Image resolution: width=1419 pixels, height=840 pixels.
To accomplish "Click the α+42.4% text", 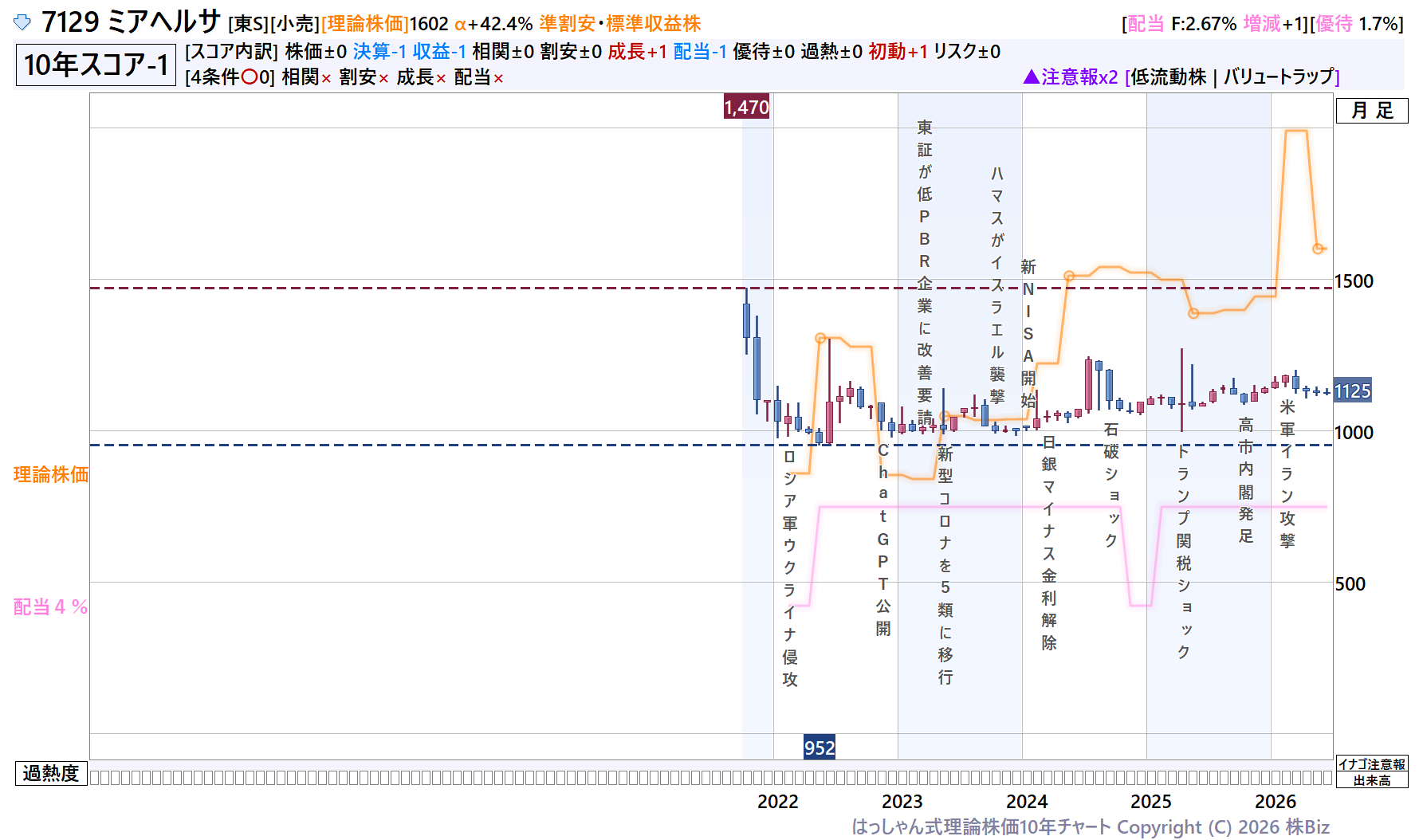I will click(x=493, y=24).
